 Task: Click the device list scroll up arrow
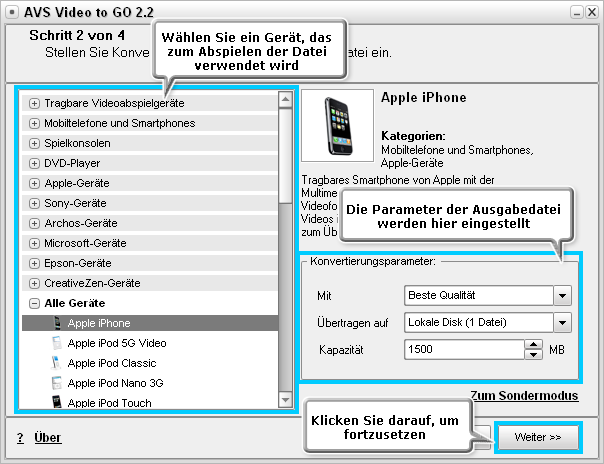[x=285, y=100]
